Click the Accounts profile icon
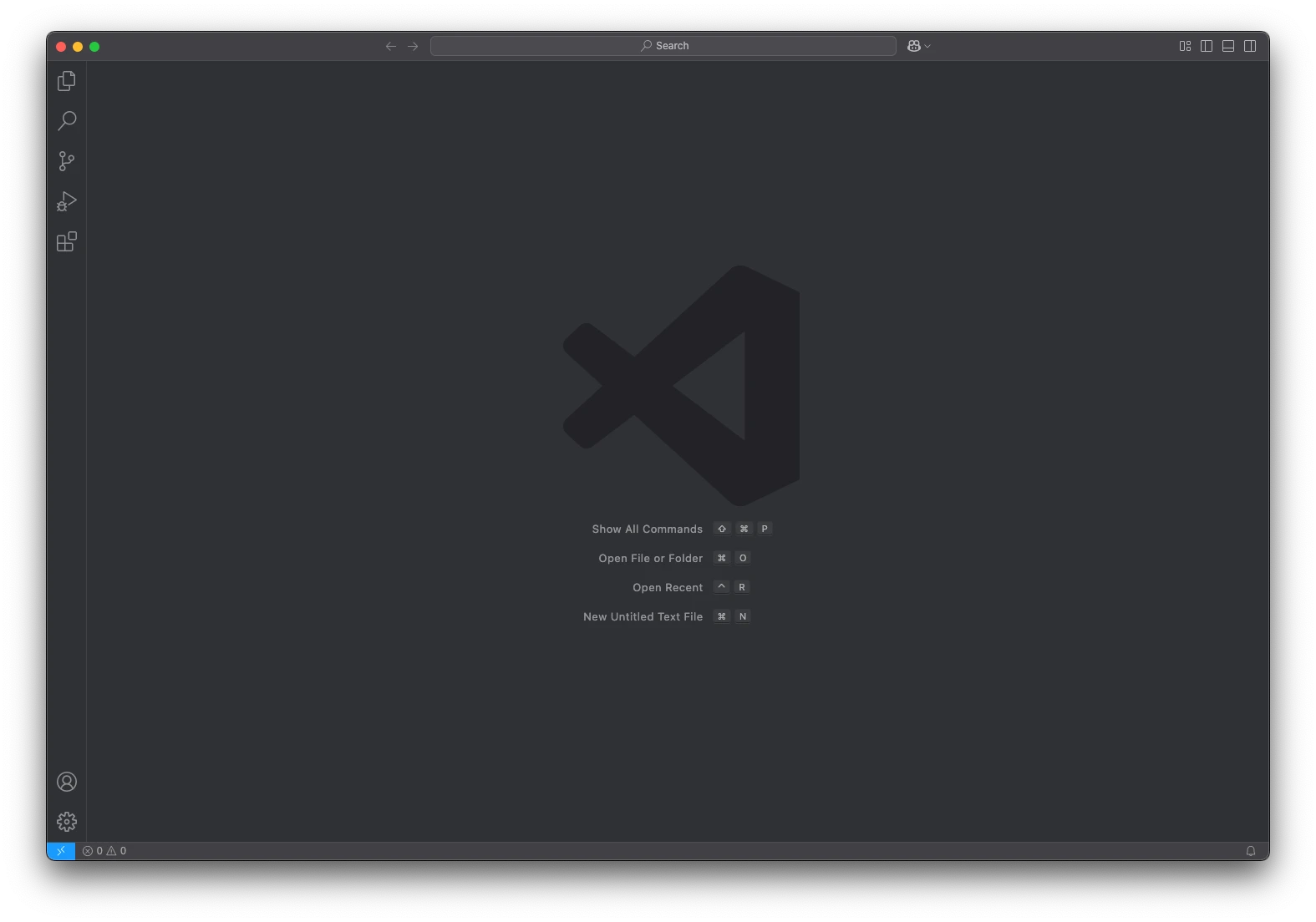This screenshot has width=1316, height=922. [x=67, y=782]
